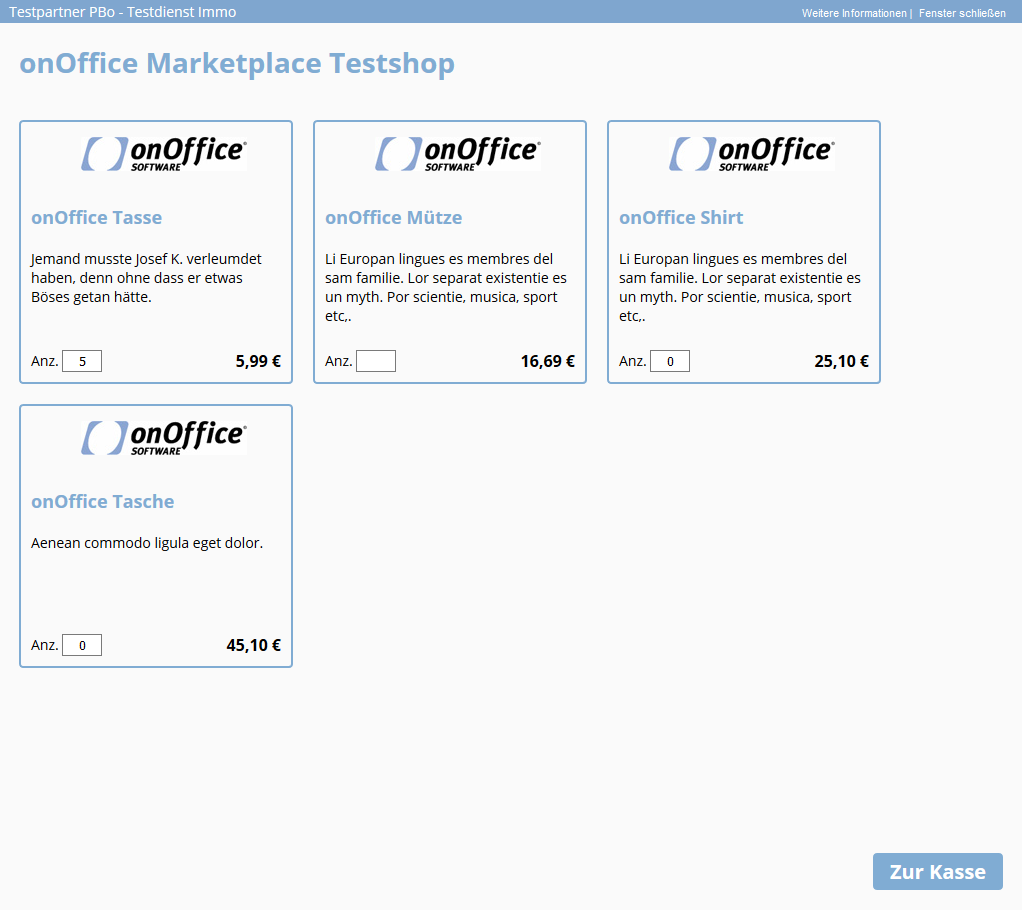This screenshot has width=1022, height=910.
Task: Click Anz. label in Tasse card
Action: 45,361
